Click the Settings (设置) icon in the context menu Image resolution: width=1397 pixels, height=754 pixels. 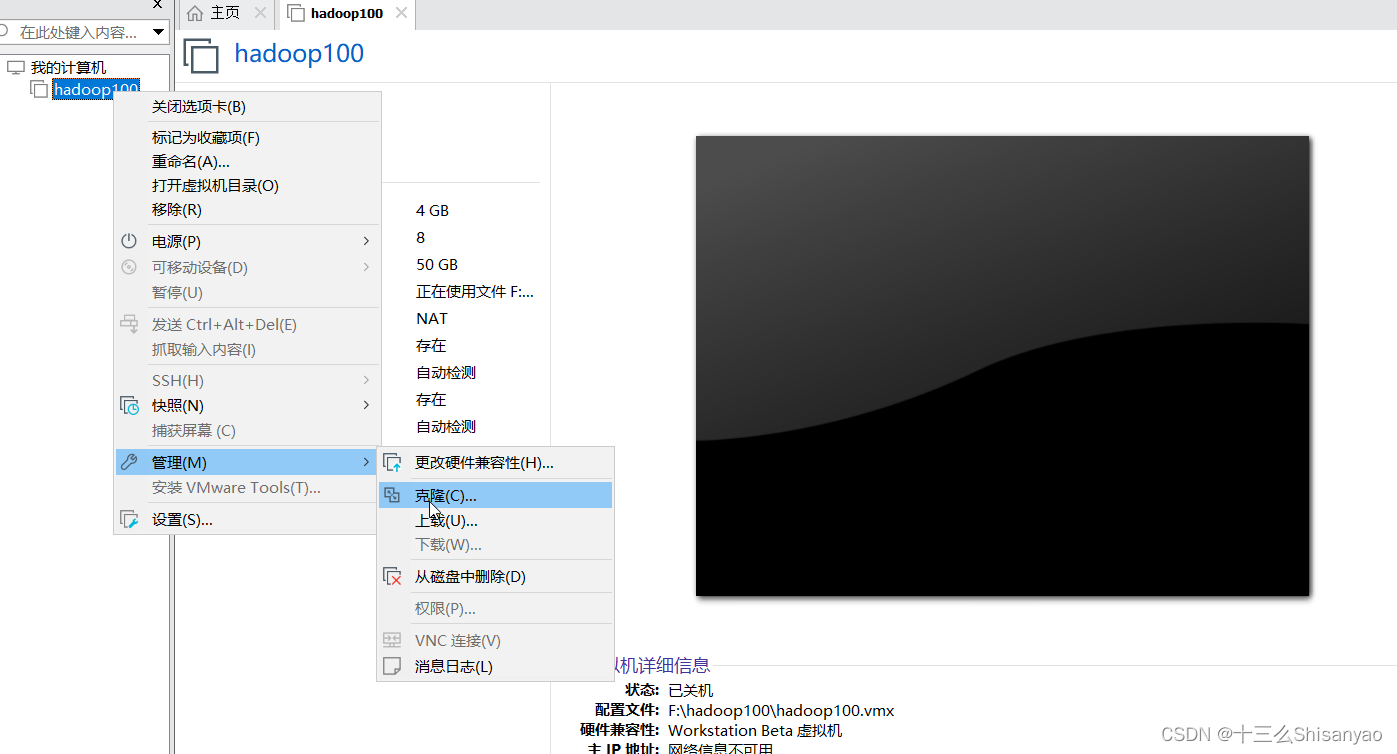click(129, 519)
